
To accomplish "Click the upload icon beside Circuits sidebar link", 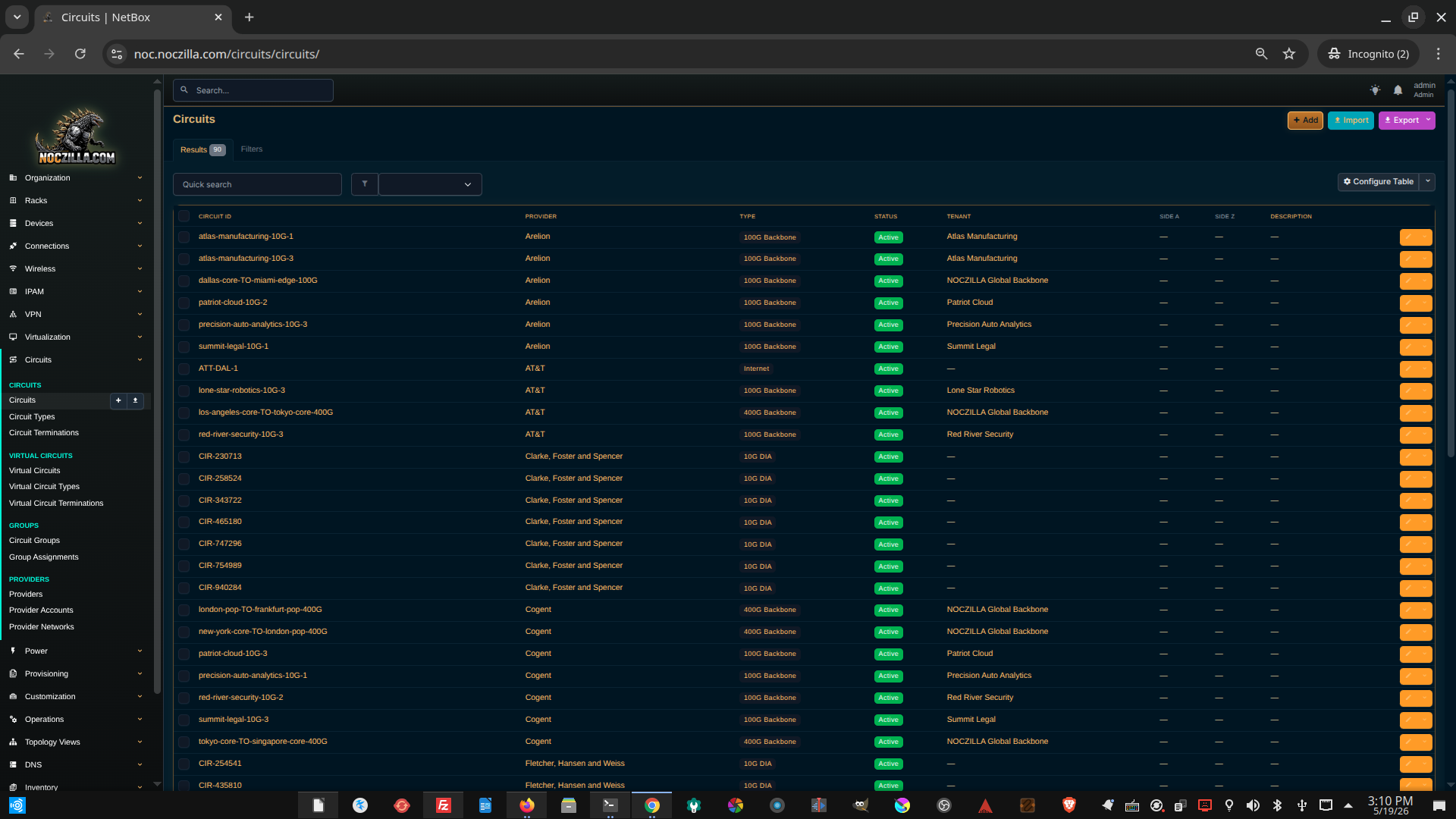I will pos(136,400).
